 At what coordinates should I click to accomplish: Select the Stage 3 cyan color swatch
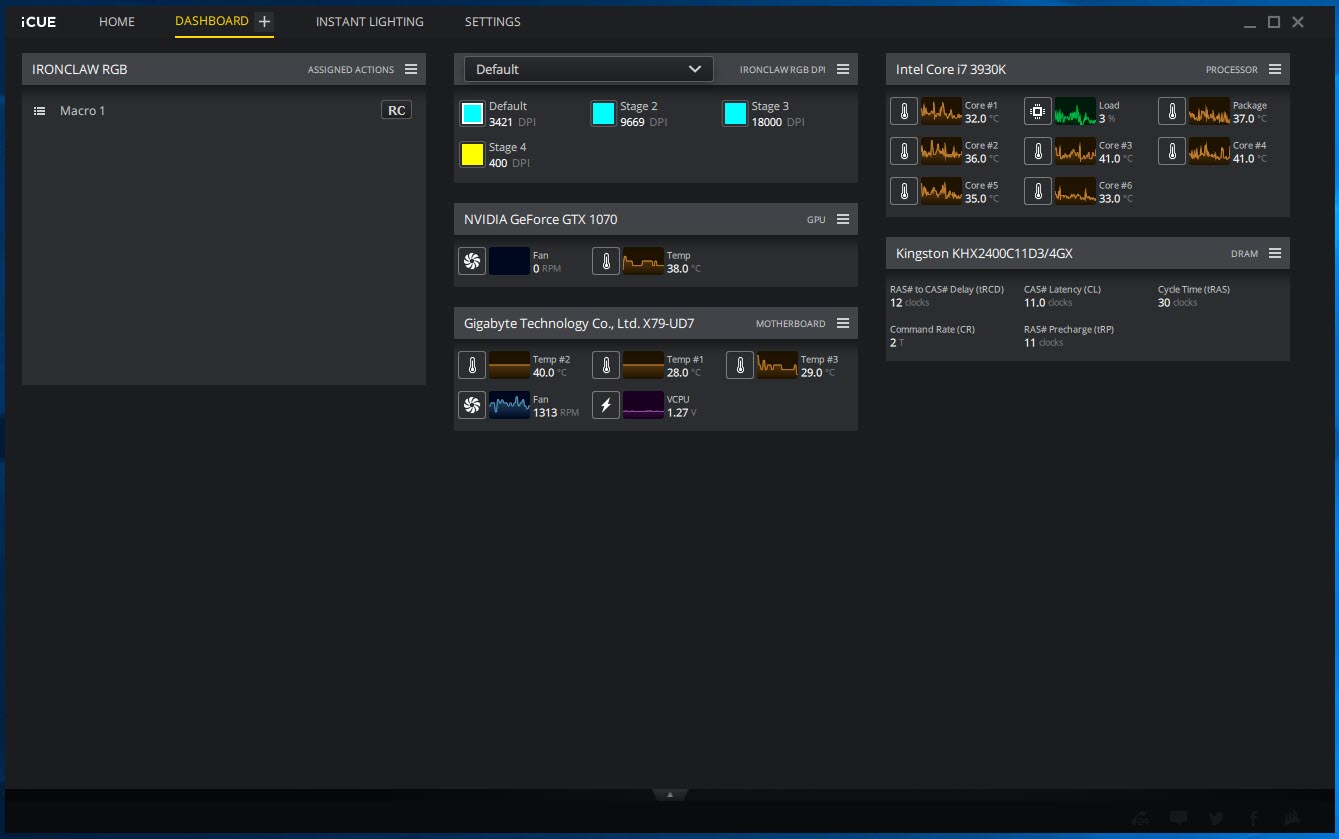click(x=735, y=114)
